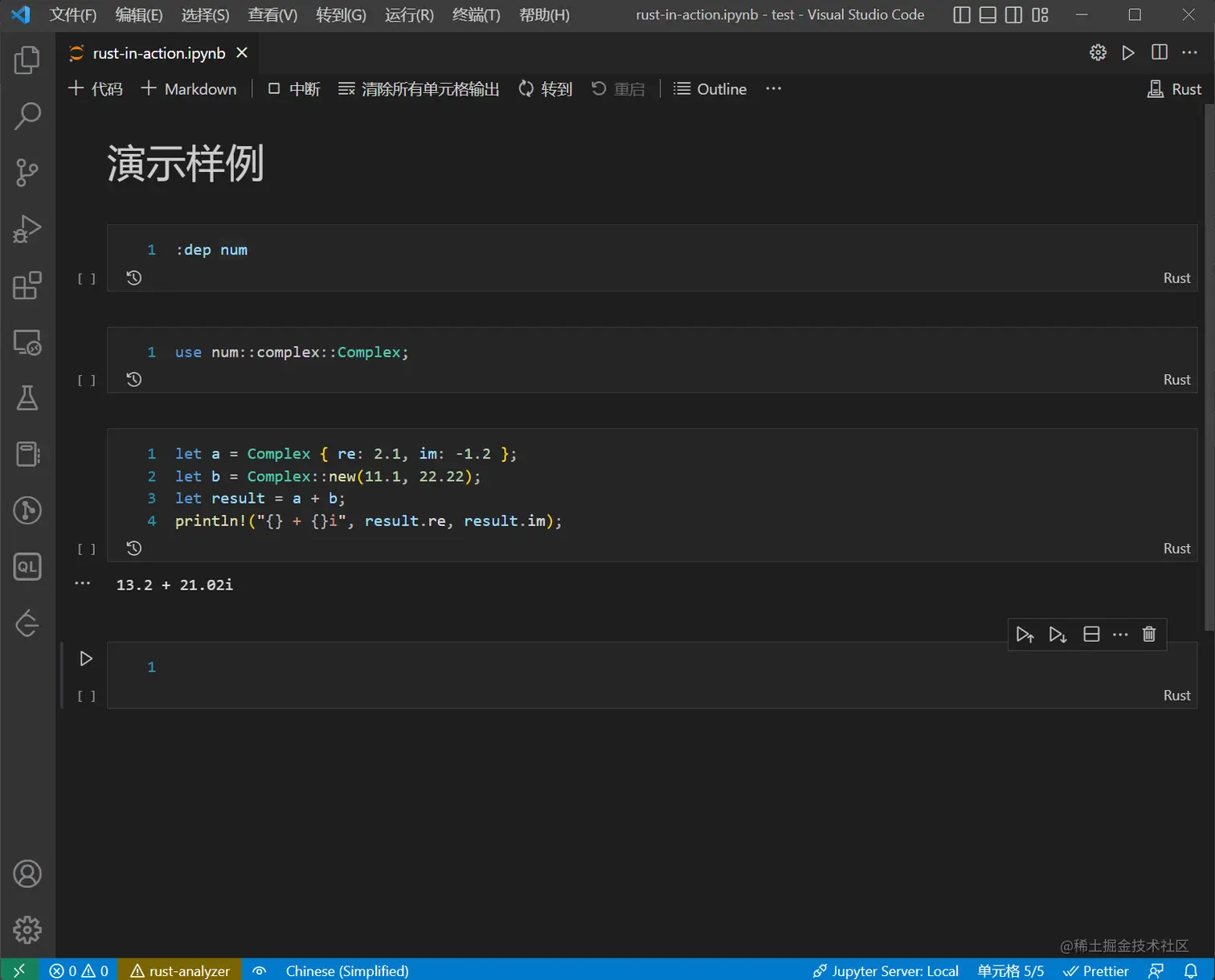Open the notebook-style icon in activity bar

pyautogui.click(x=27, y=455)
